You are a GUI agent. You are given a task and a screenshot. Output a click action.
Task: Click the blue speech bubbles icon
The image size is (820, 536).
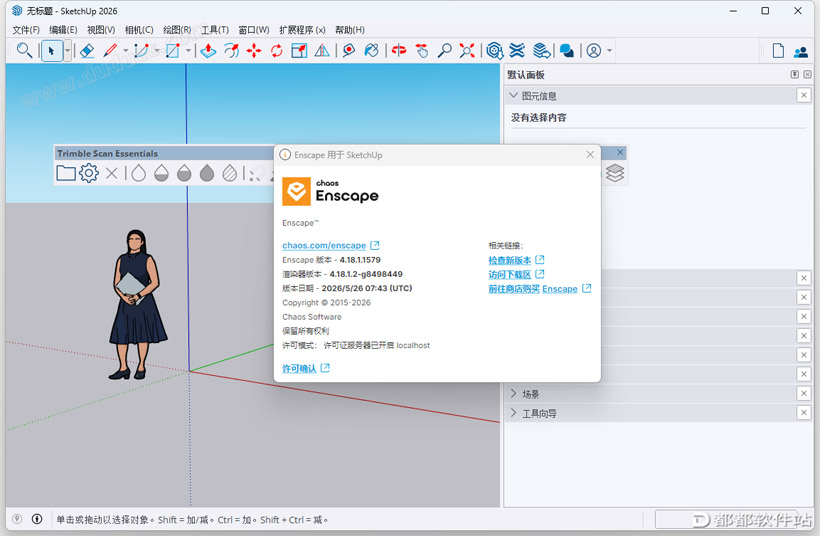(567, 51)
